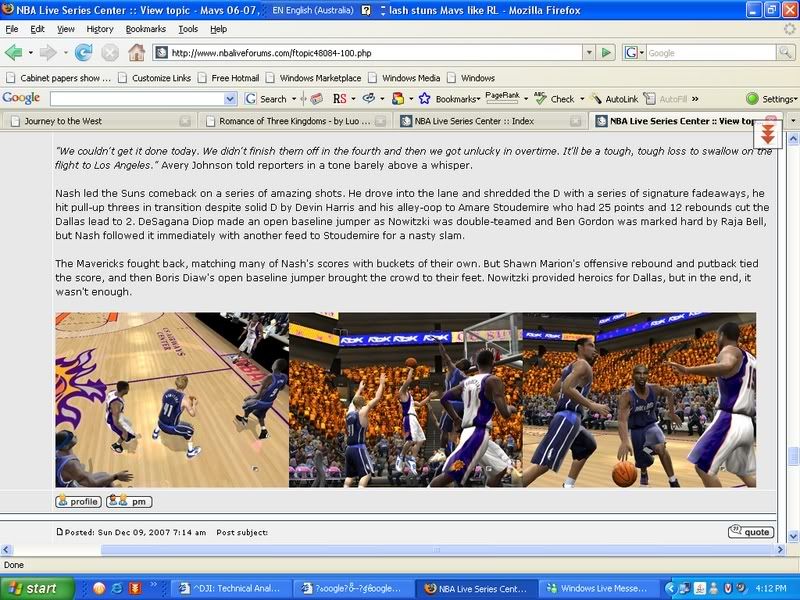
Task: Click the PageRank indicator
Action: [x=503, y=97]
